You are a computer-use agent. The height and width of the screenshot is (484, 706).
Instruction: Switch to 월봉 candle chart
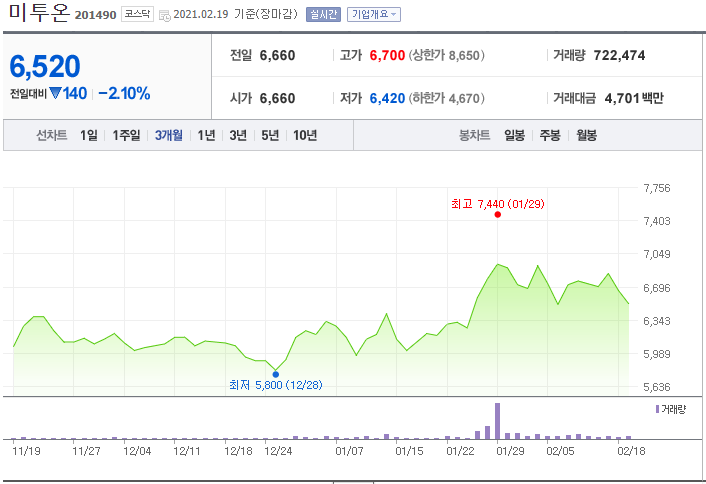(x=587, y=135)
